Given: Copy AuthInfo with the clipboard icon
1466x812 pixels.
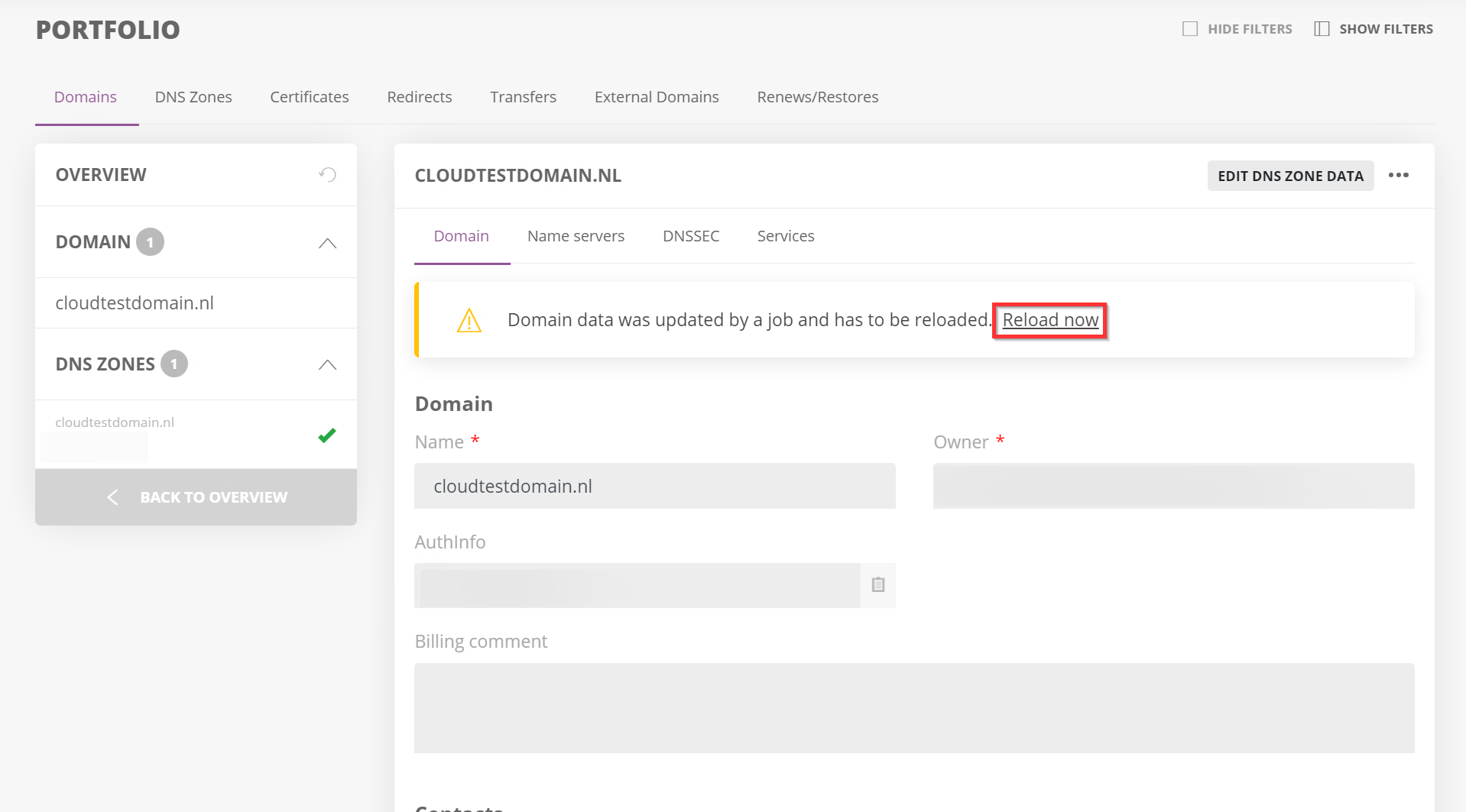Looking at the screenshot, I should (878, 585).
